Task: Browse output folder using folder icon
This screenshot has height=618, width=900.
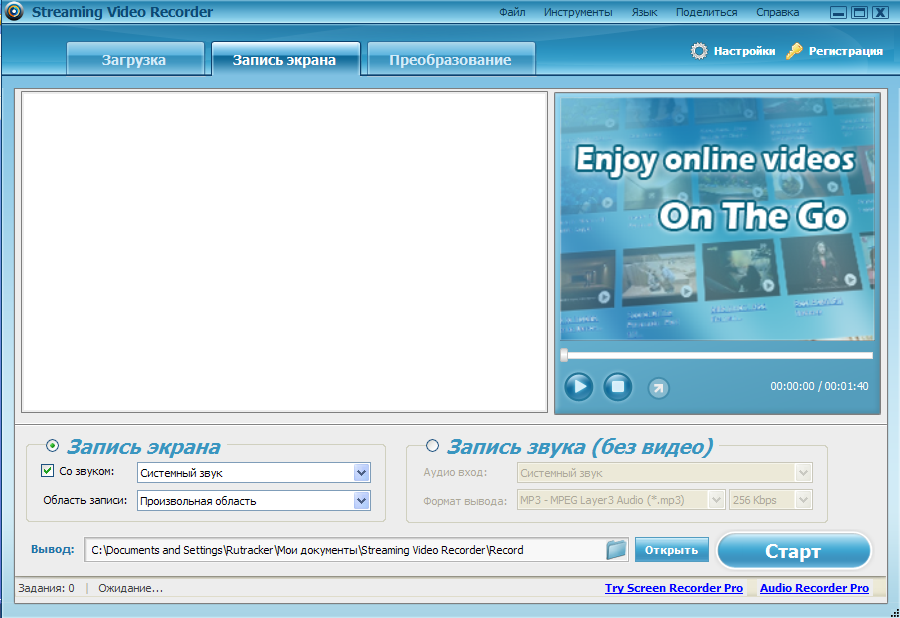Action: tap(616, 550)
